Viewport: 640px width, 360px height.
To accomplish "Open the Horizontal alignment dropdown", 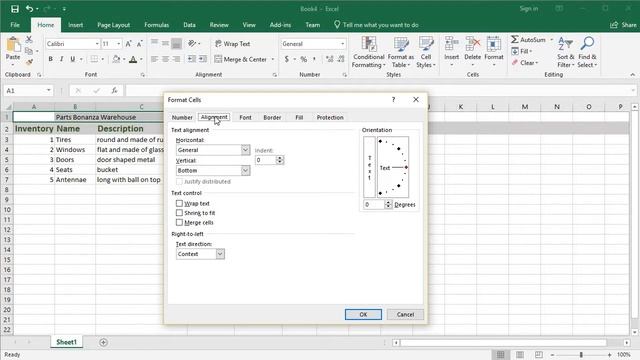I will [x=245, y=150].
